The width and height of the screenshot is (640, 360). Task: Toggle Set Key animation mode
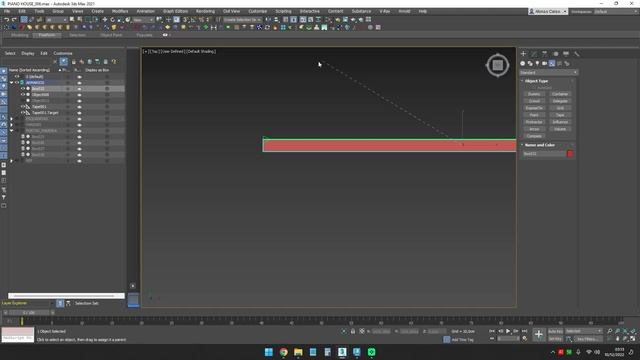(555, 339)
